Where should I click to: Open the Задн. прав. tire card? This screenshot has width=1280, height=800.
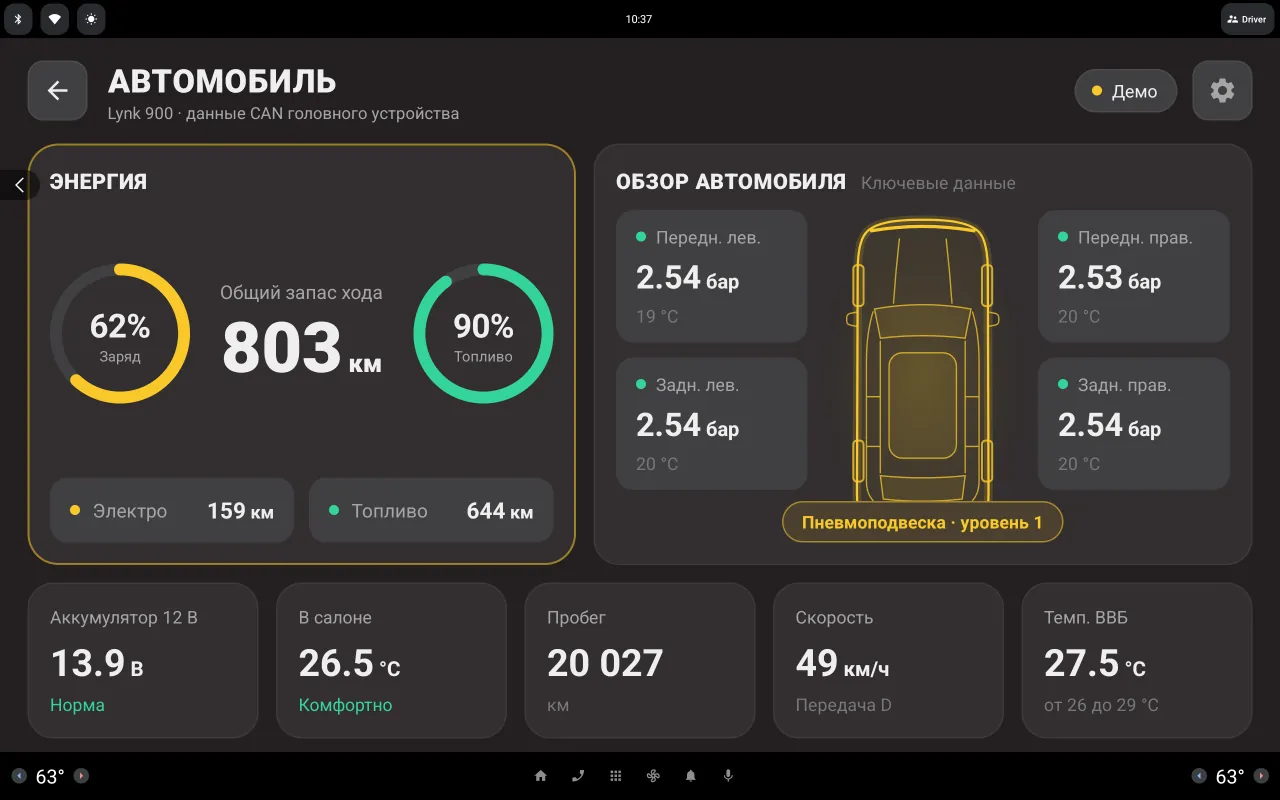pos(1133,424)
